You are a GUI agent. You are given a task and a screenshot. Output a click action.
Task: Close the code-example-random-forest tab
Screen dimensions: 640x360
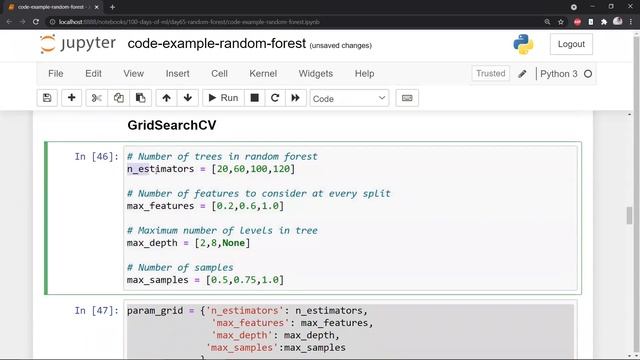coord(96,7)
